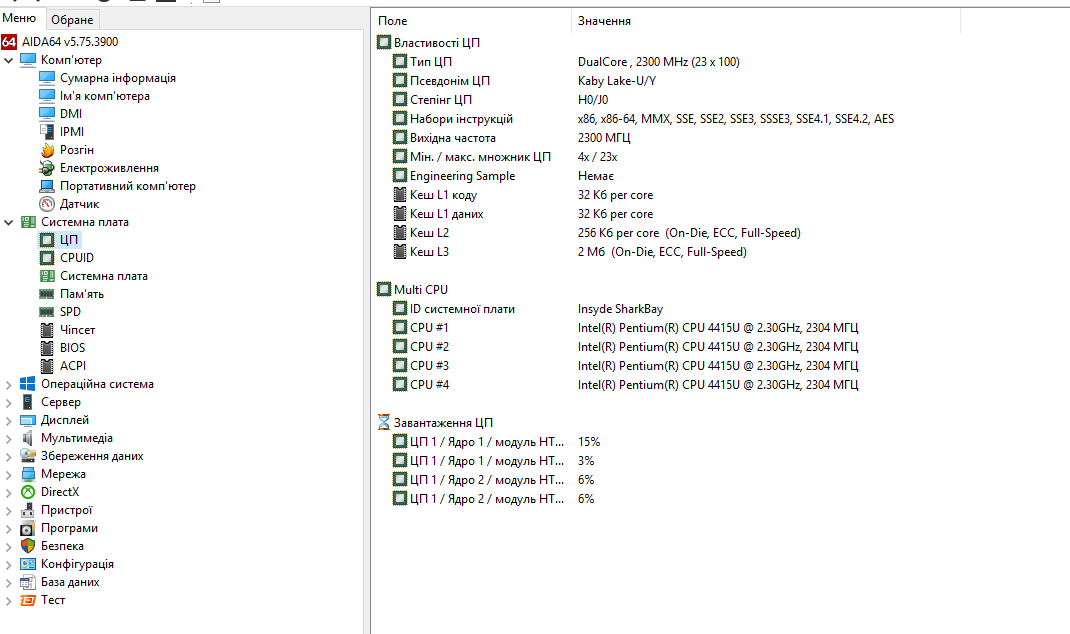This screenshot has height=634, width=1070.
Task: Open the Системна плата child board icon
Action: tap(47, 276)
